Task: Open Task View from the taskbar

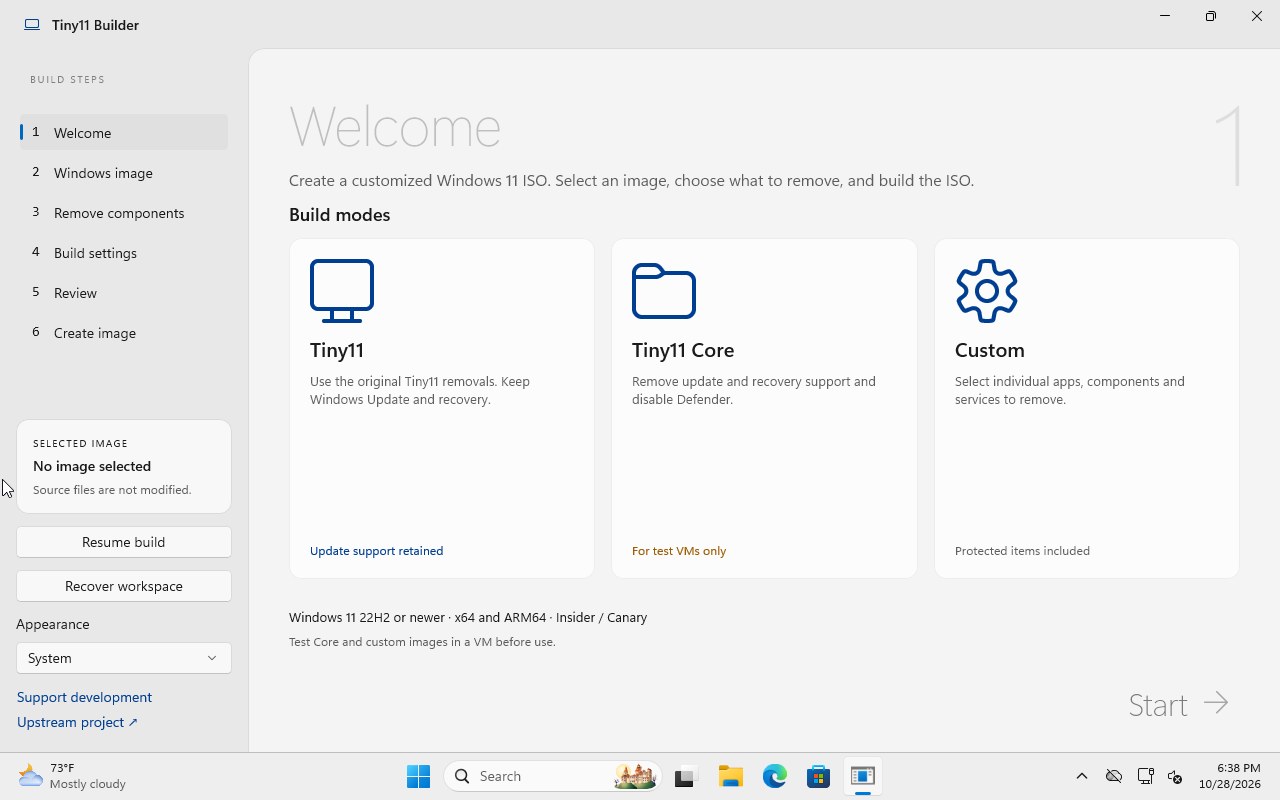Action: point(685,776)
